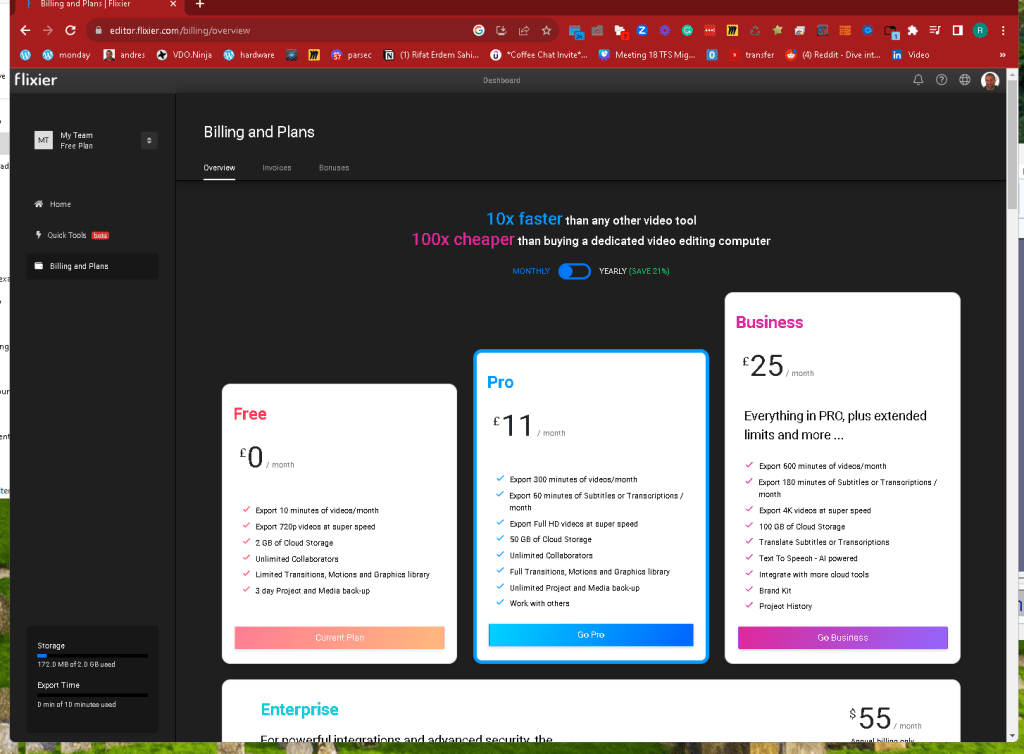Select the Enterprise plan heading
This screenshot has width=1024, height=754.
click(299, 710)
